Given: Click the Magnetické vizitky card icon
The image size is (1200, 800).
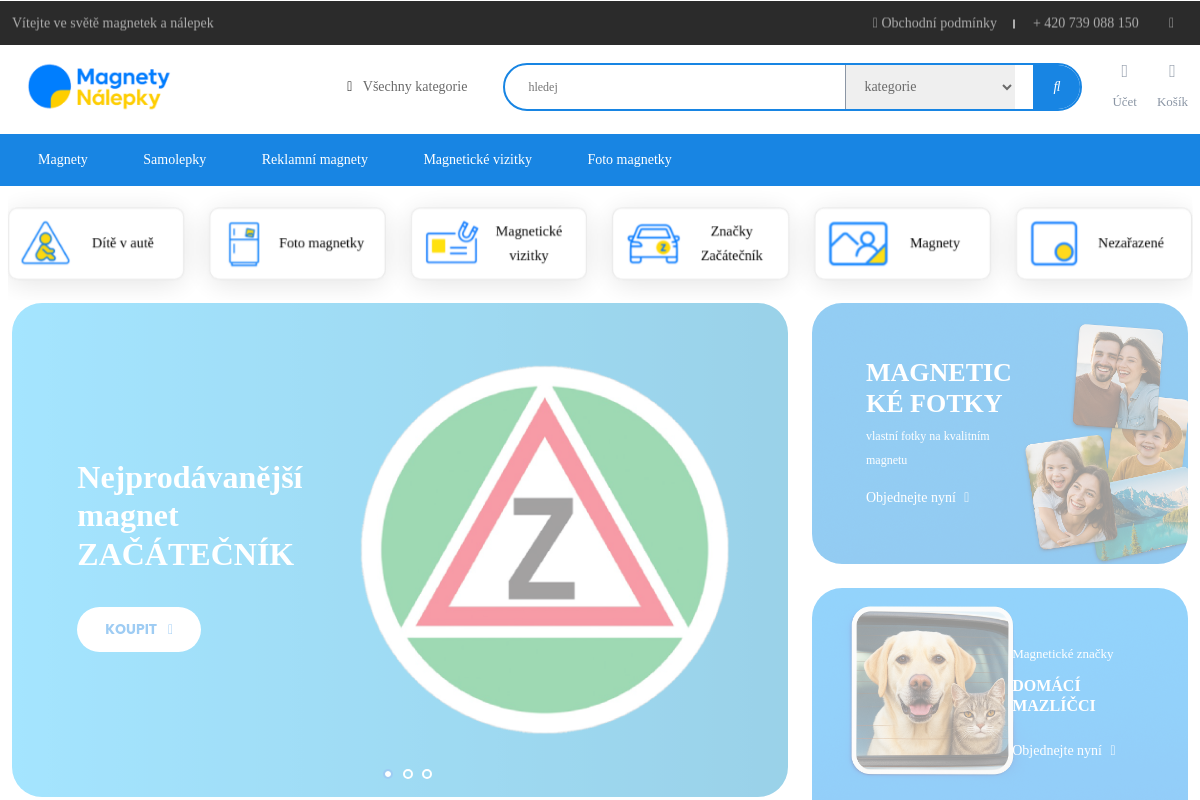Looking at the screenshot, I should [x=451, y=243].
